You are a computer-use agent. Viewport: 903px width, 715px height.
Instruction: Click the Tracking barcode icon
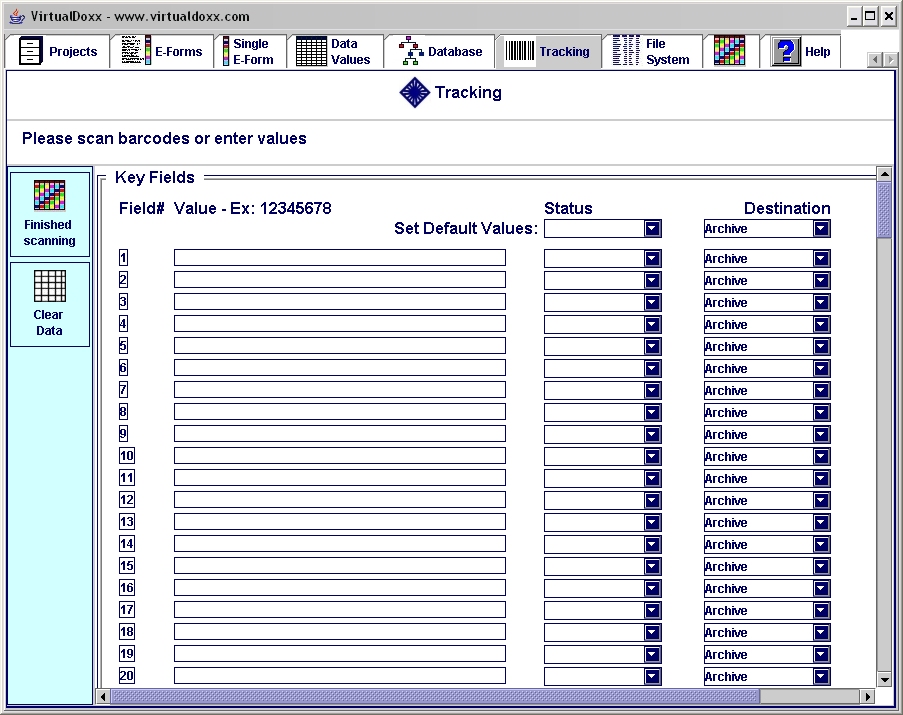point(520,51)
